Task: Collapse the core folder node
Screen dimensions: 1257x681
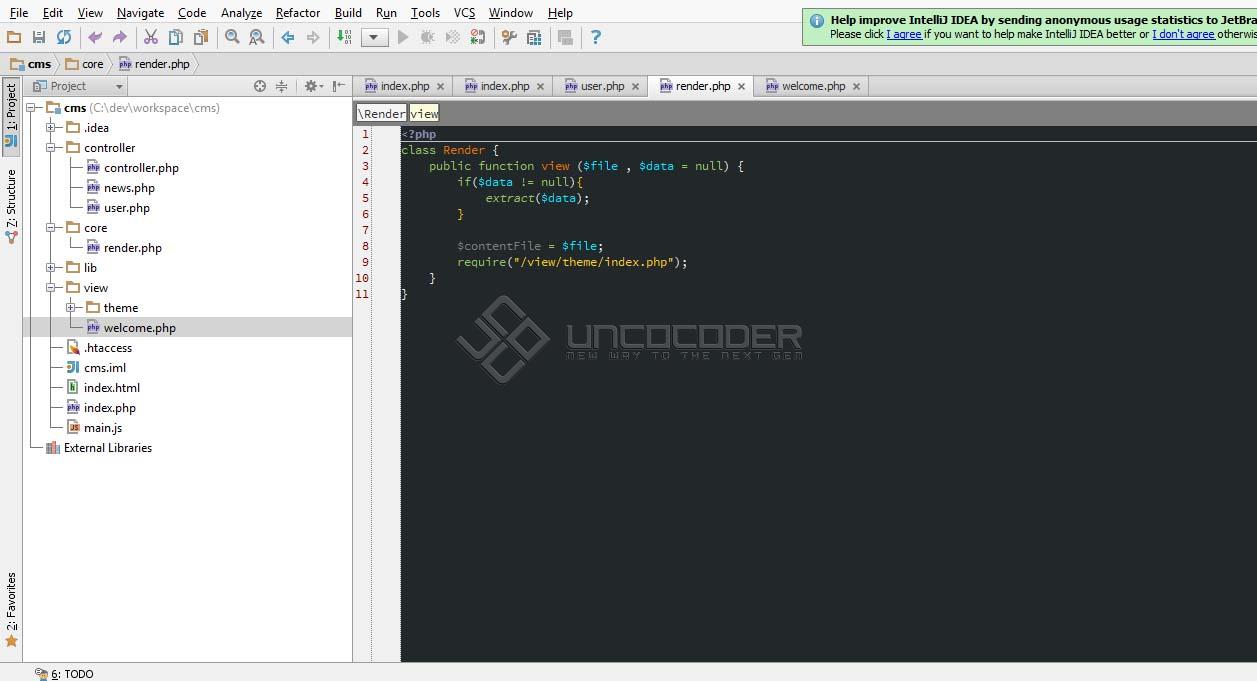Action: (50, 228)
